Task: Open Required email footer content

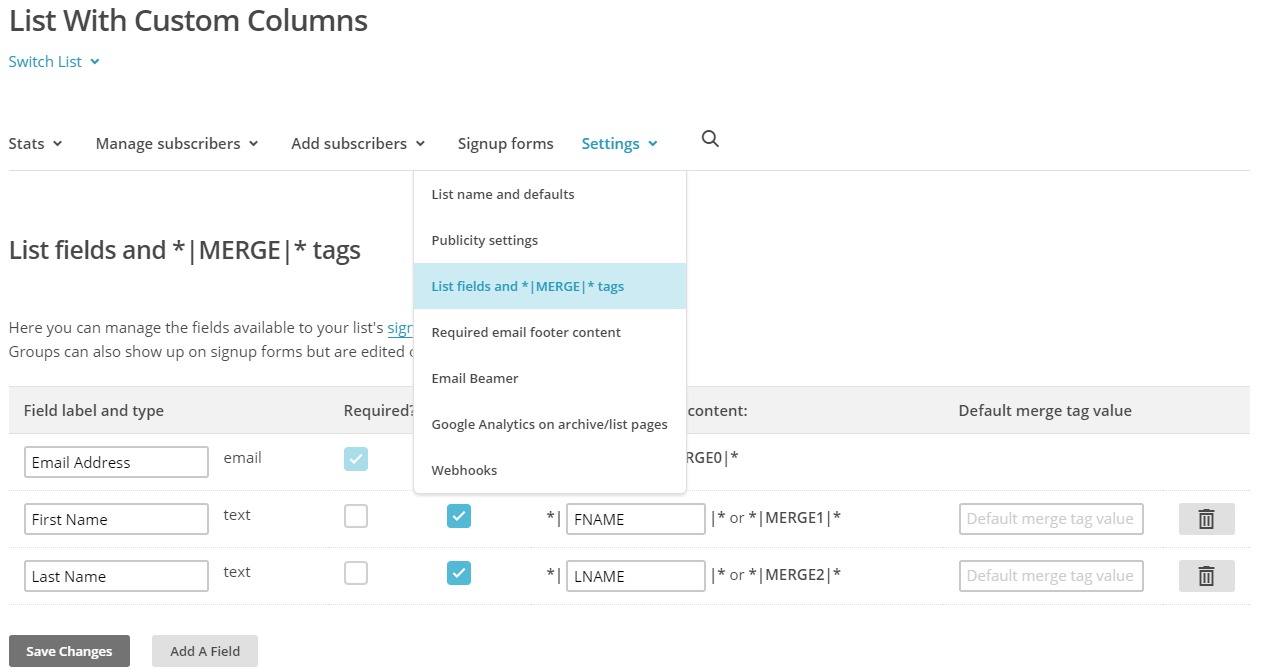Action: (x=550, y=332)
